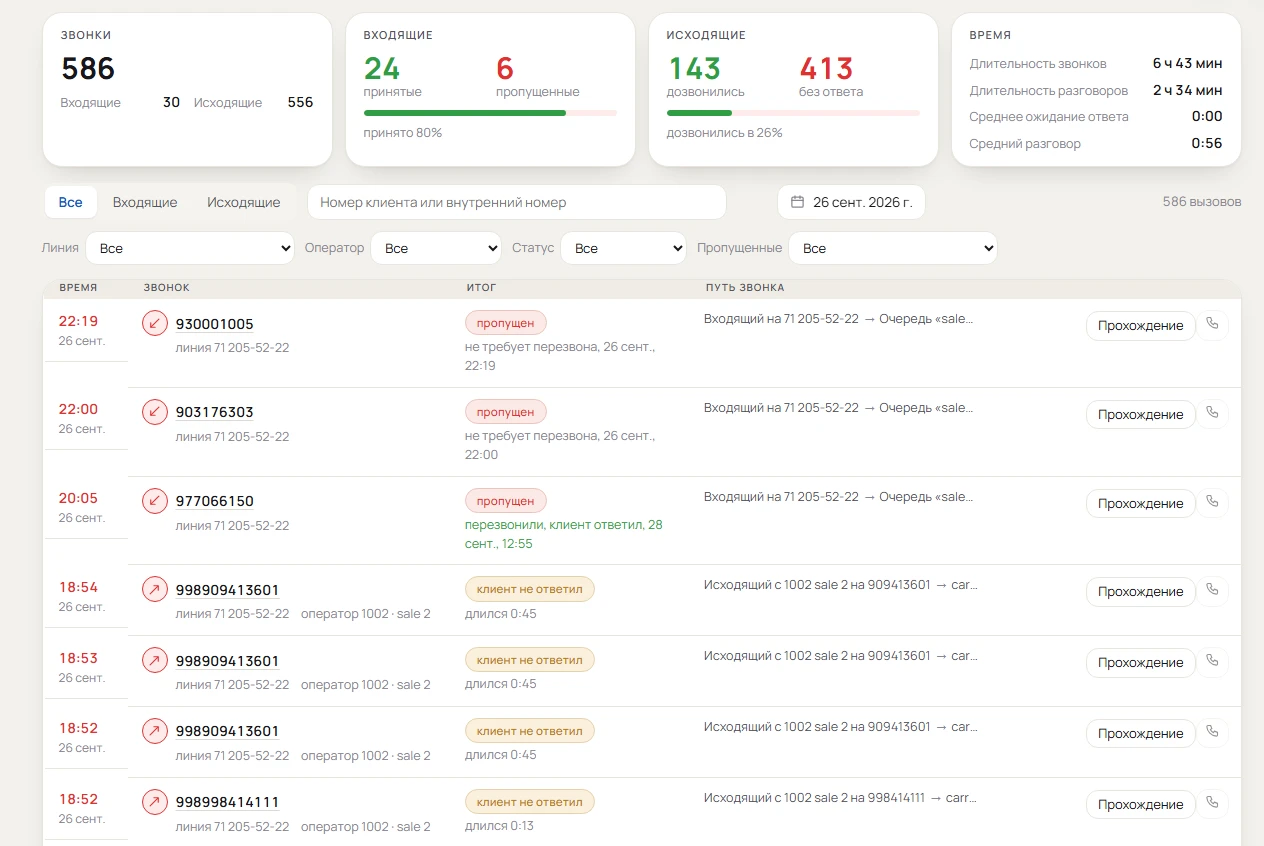Click phone icon in 22:19 call row

(1213, 325)
